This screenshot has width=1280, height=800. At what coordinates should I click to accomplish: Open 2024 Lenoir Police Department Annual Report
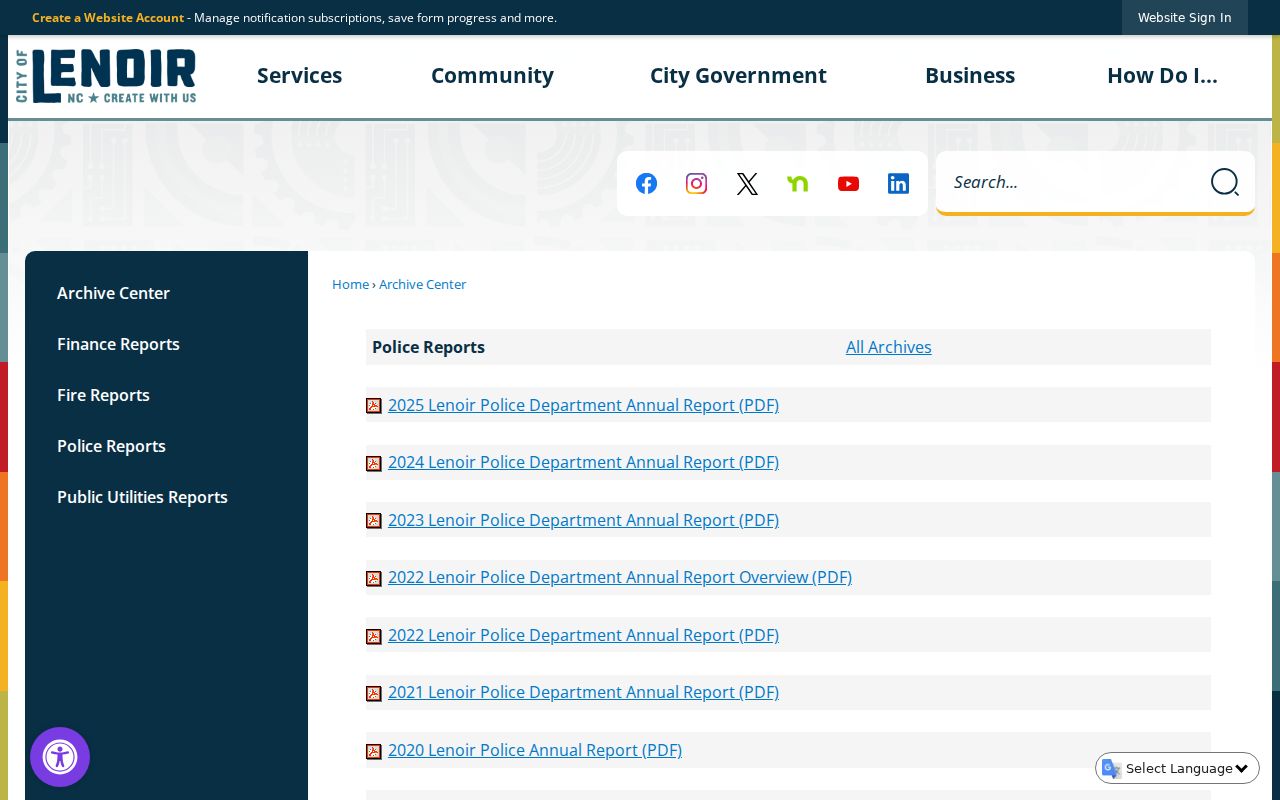[583, 462]
